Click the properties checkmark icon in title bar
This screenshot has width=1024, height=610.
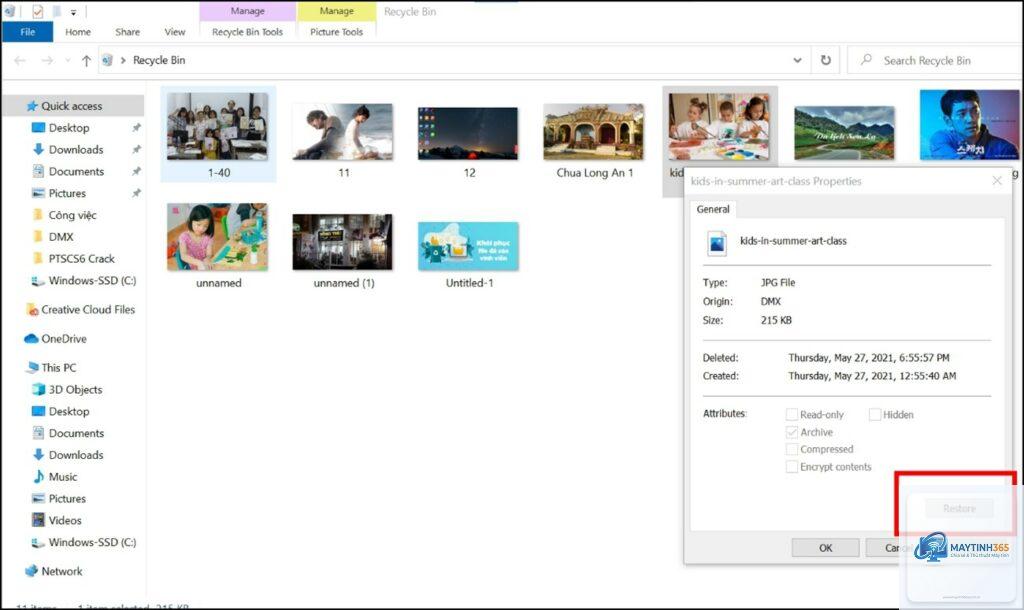(x=37, y=11)
